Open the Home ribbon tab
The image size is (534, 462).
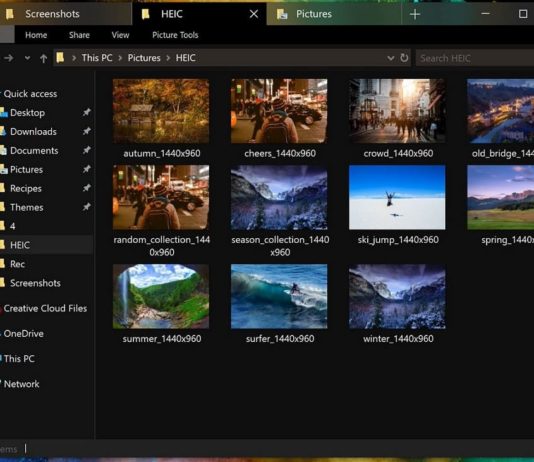36,35
